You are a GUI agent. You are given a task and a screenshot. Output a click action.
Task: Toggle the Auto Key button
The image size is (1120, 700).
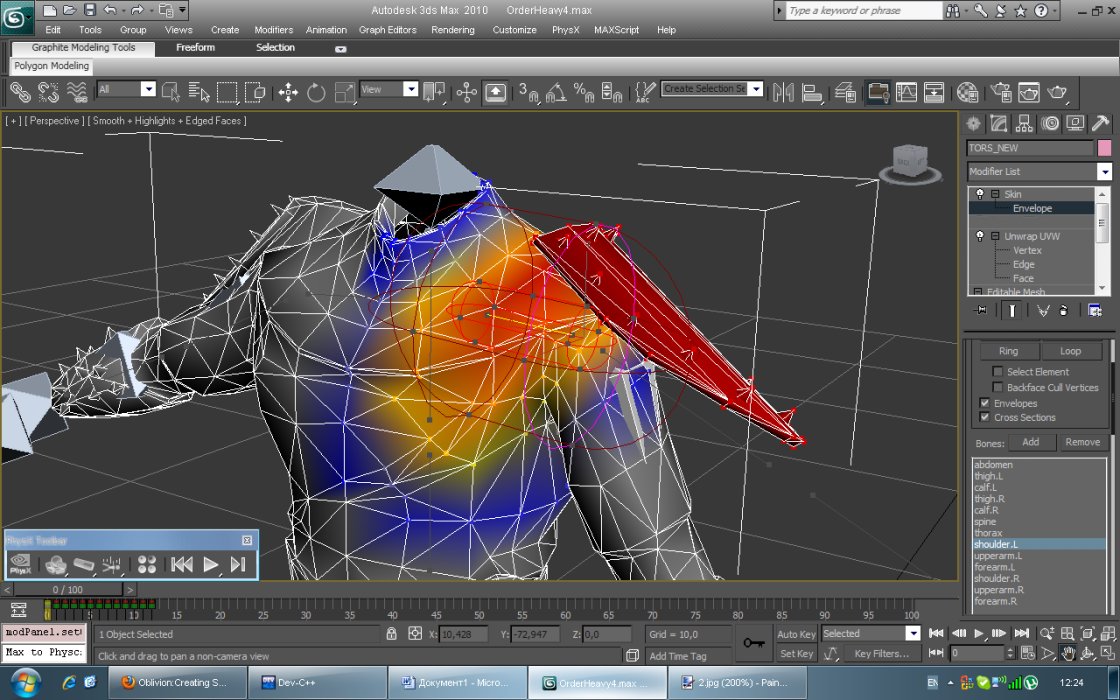(796, 634)
